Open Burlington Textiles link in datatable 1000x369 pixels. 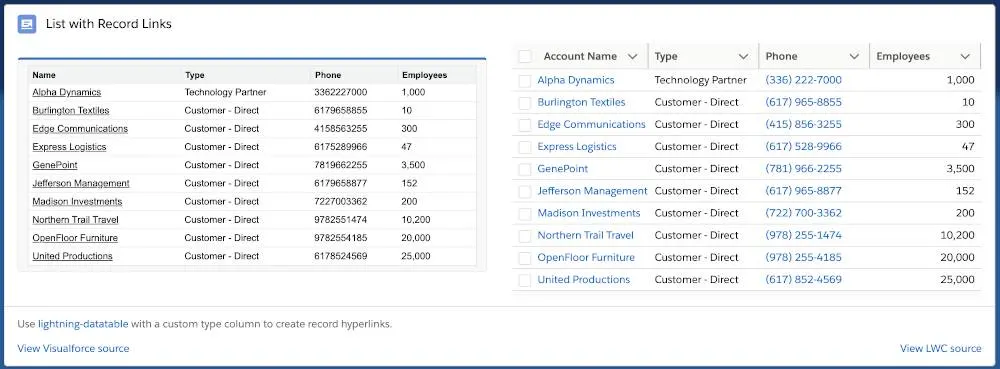[581, 102]
